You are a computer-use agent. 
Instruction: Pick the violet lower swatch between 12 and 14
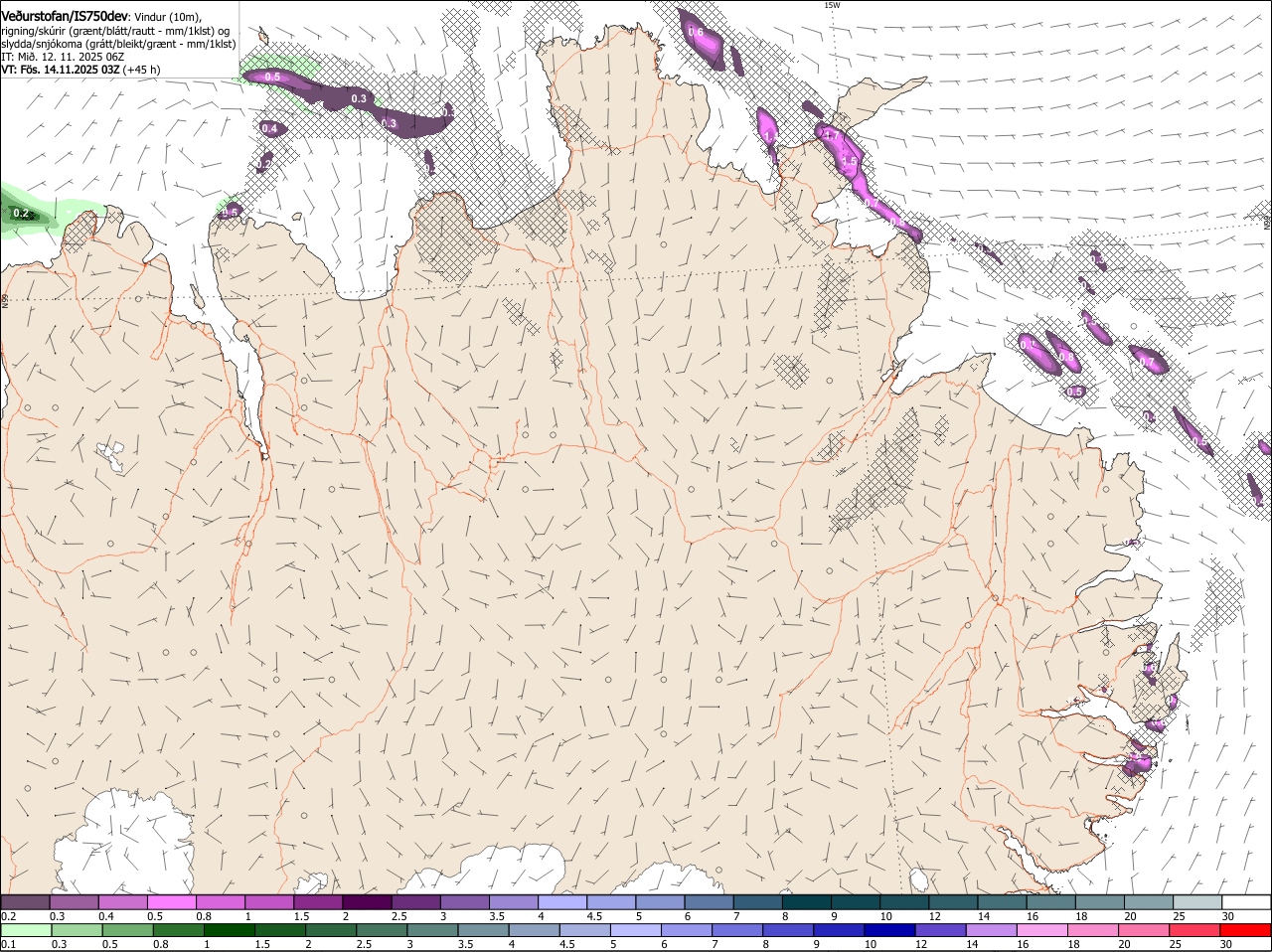[x=941, y=930]
